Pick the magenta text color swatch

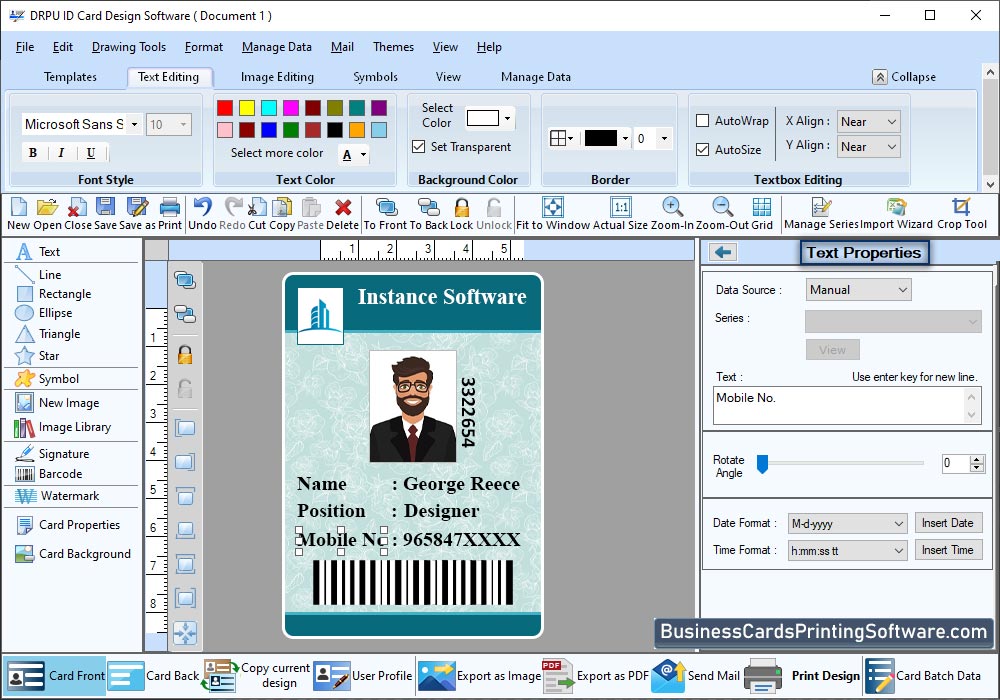[291, 108]
